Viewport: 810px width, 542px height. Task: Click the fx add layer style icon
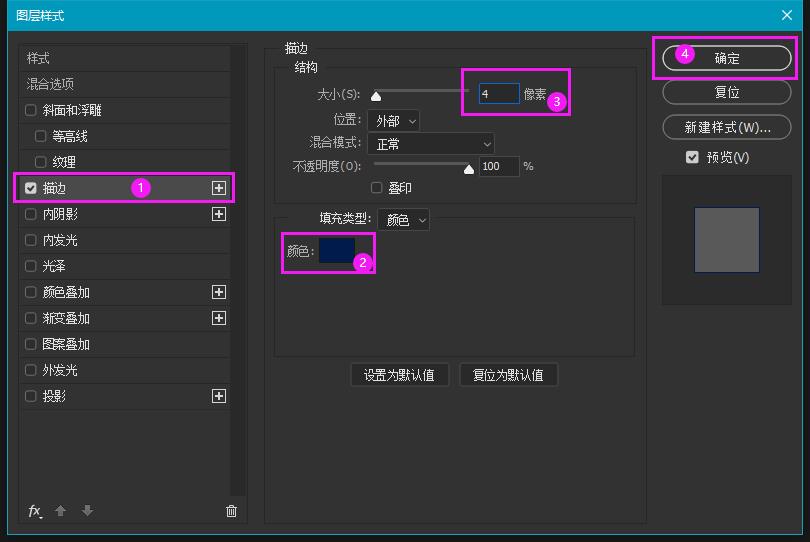[x=35, y=511]
